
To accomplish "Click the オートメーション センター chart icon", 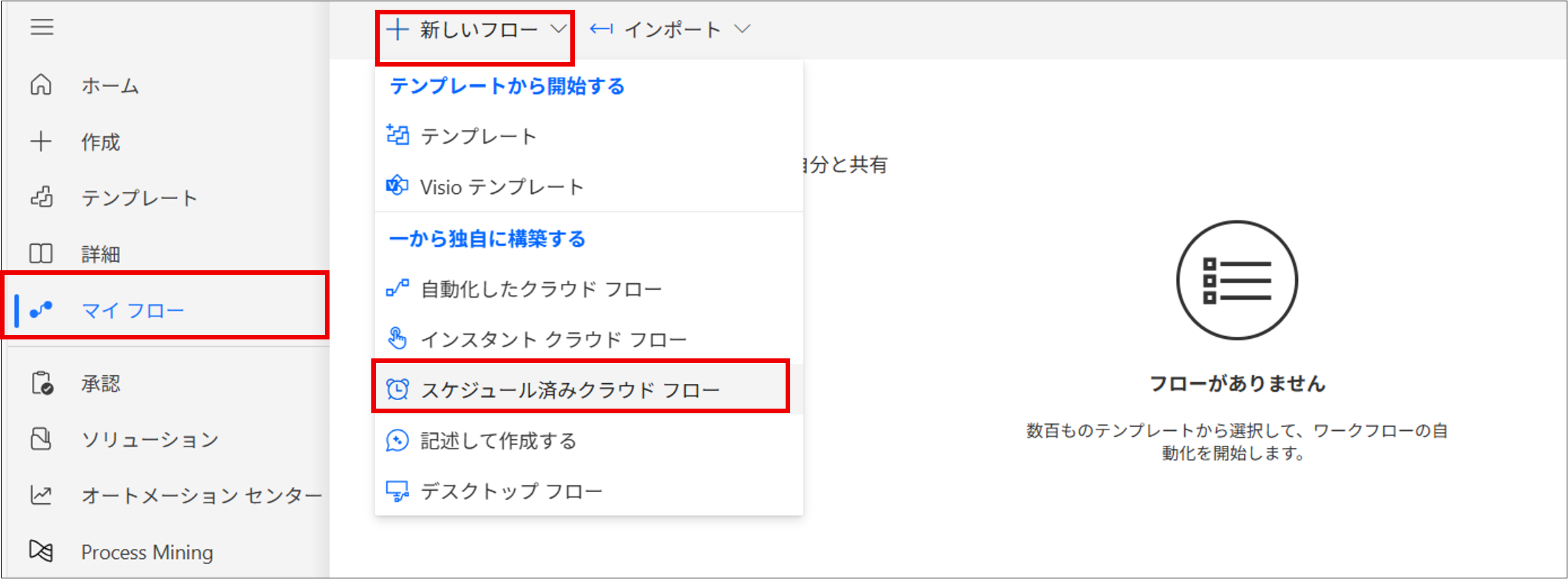I will pos(41,495).
